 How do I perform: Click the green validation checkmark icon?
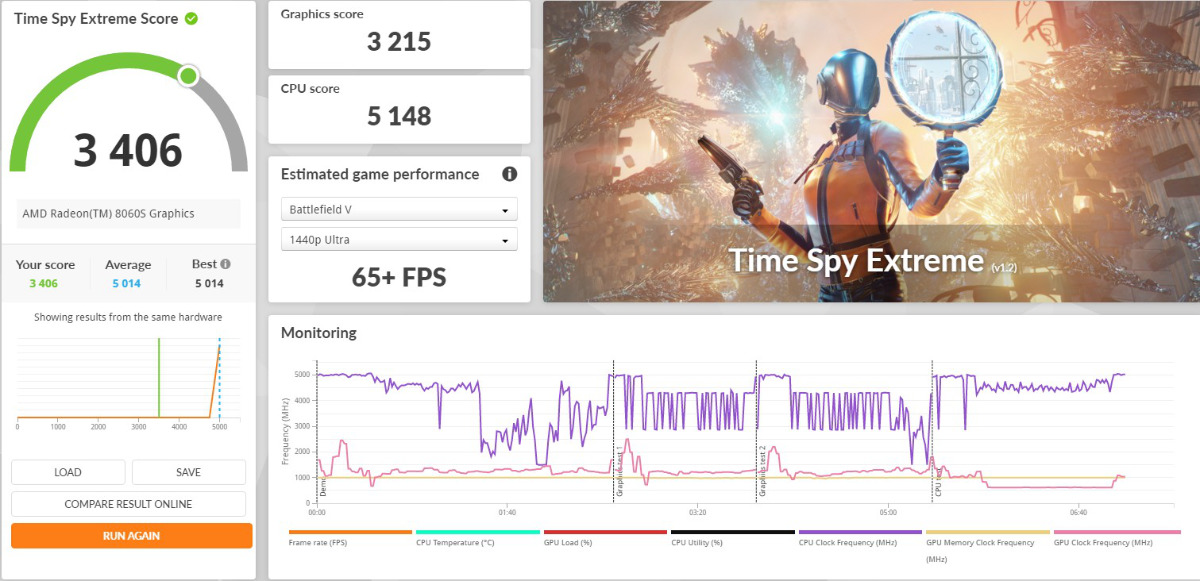pos(191,18)
